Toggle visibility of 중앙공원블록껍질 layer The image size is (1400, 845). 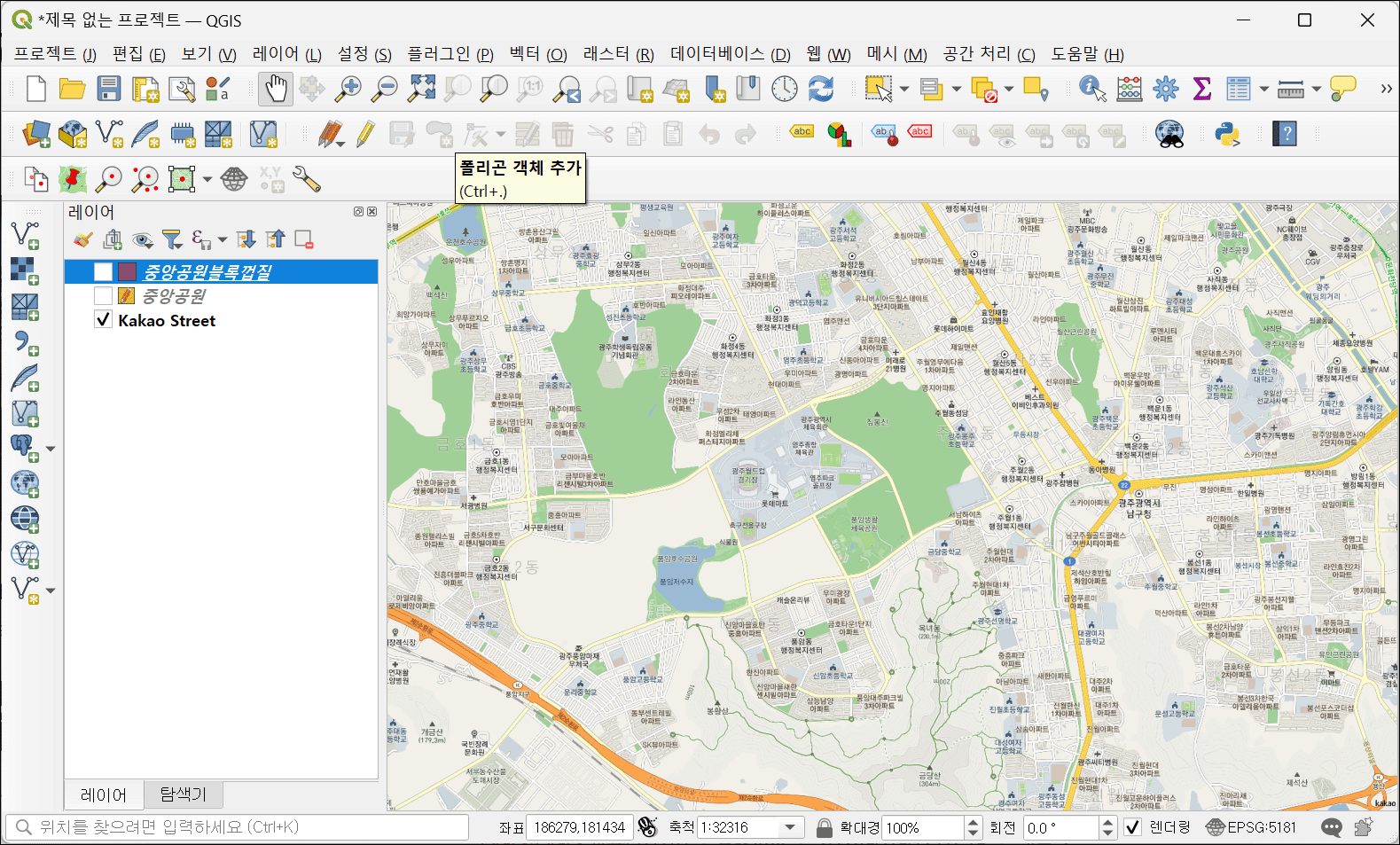tap(103, 271)
